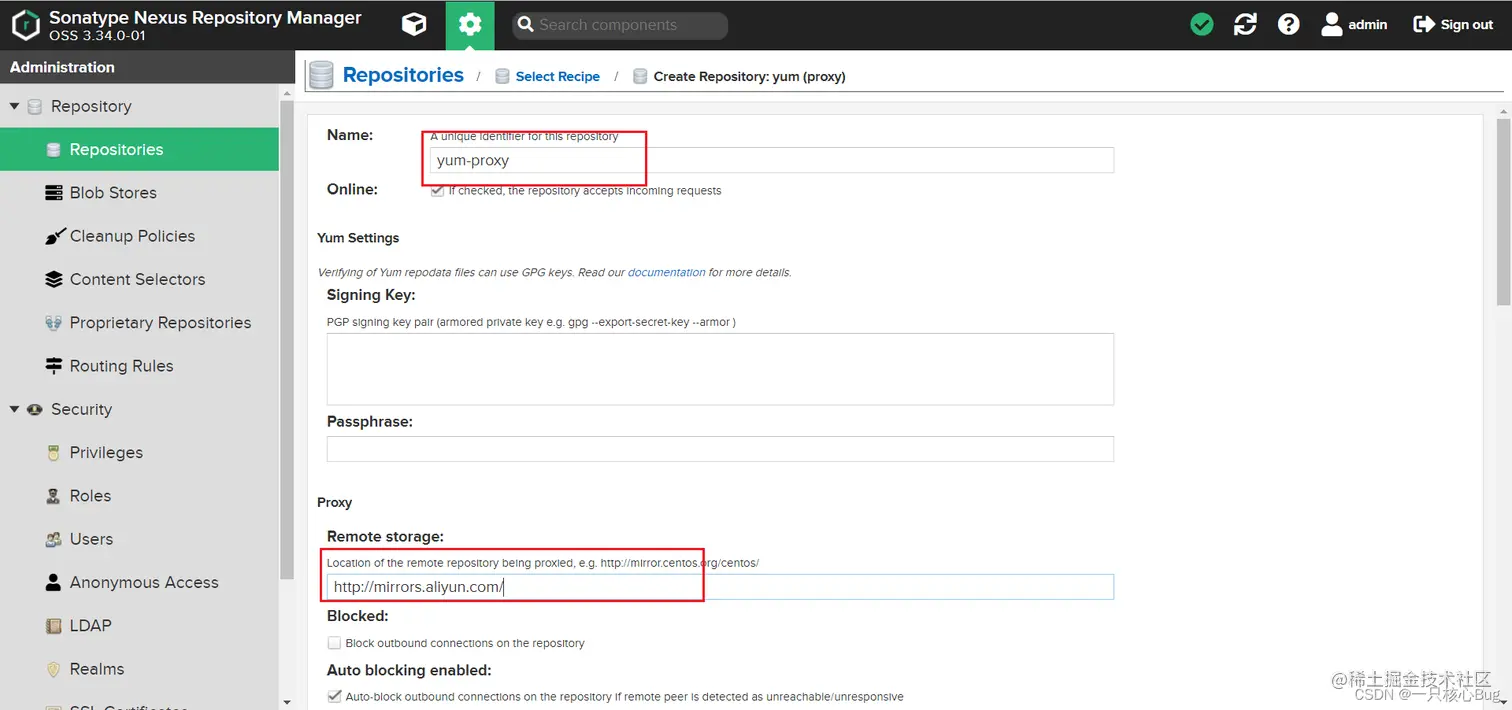
Task: Click the sidebar scroll down arrow
Action: point(288,702)
